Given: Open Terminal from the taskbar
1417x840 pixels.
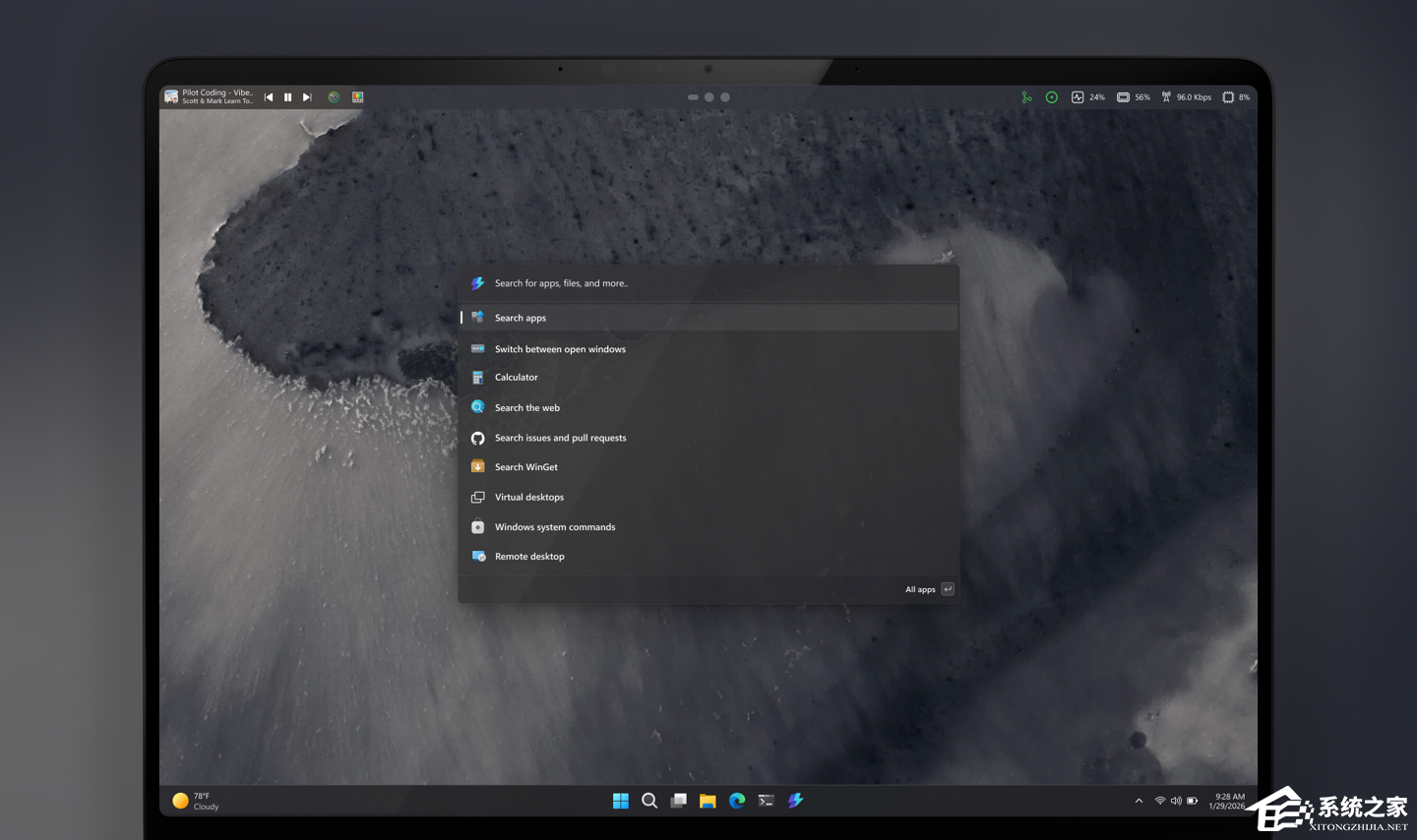Looking at the screenshot, I should 767,801.
